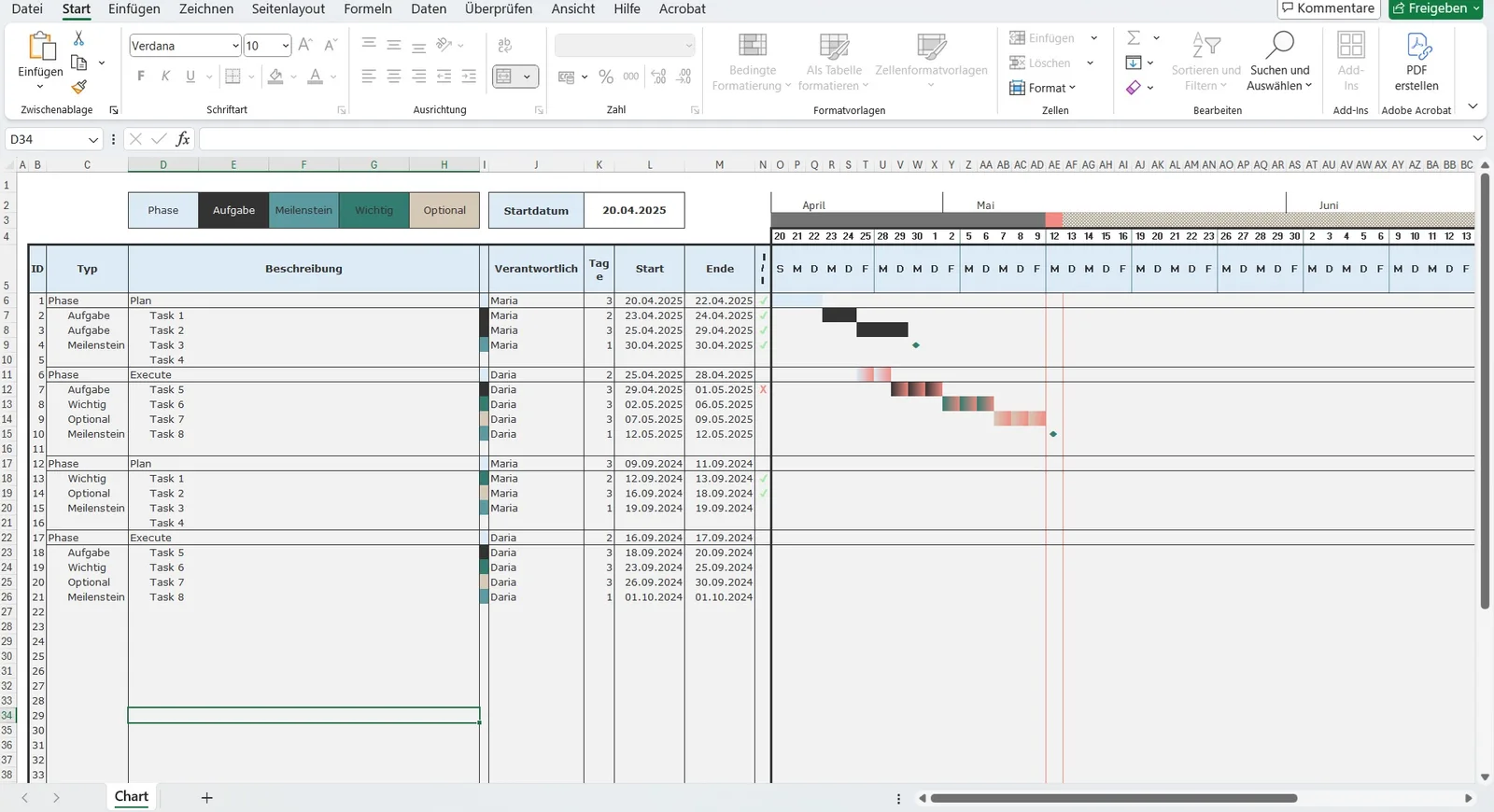Switch to the Formeln tab
This screenshot has width=1494, height=812.
pos(368,9)
